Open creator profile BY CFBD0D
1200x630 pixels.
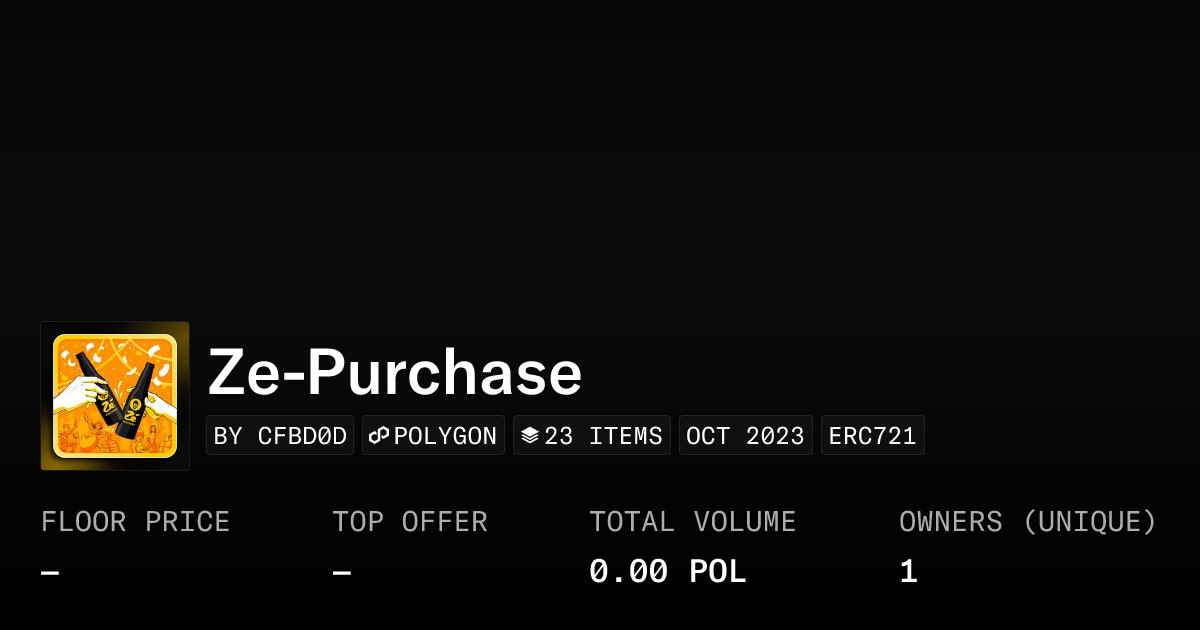click(x=280, y=436)
